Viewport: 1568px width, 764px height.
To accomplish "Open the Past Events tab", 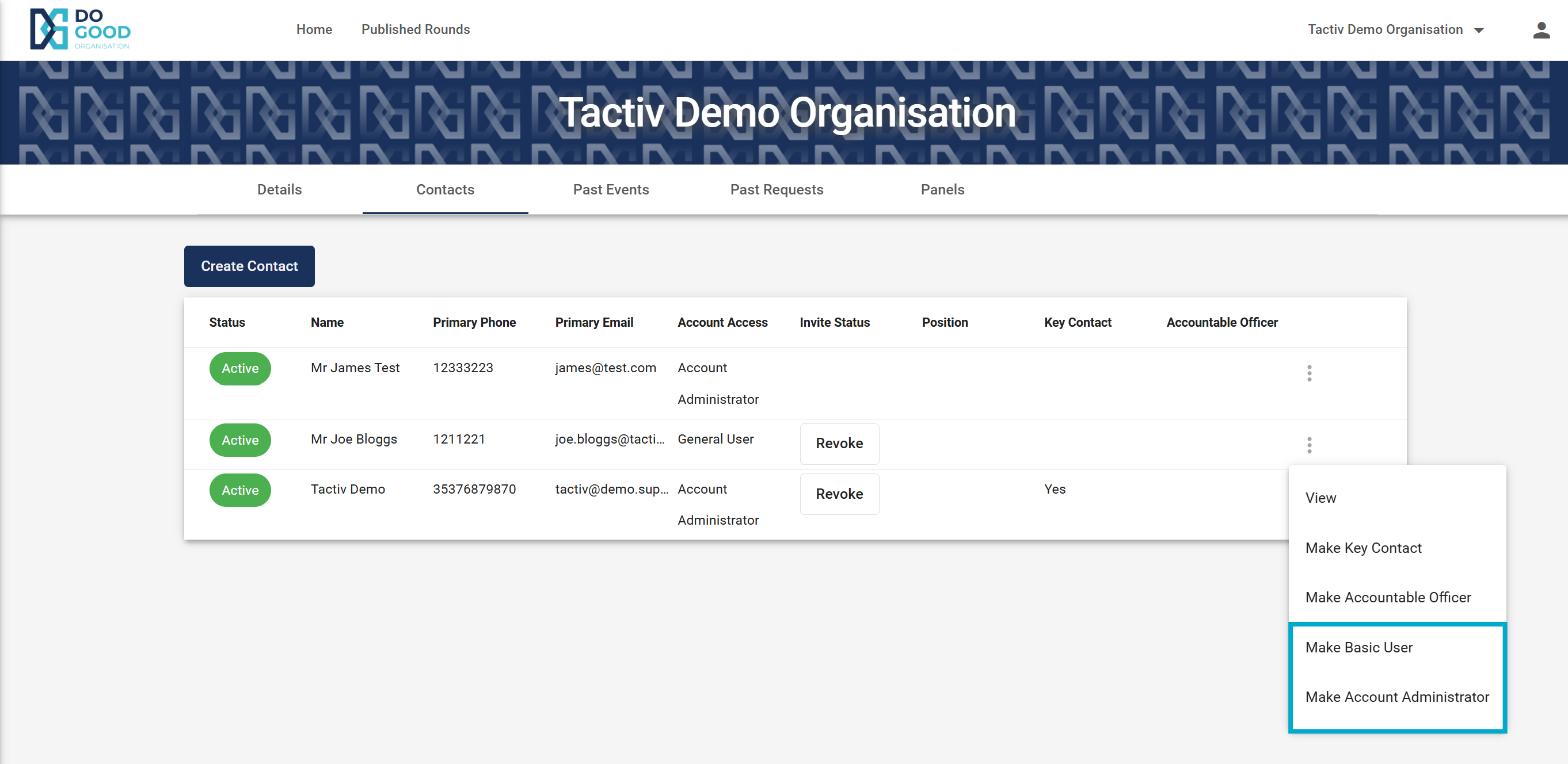I will click(x=611, y=189).
